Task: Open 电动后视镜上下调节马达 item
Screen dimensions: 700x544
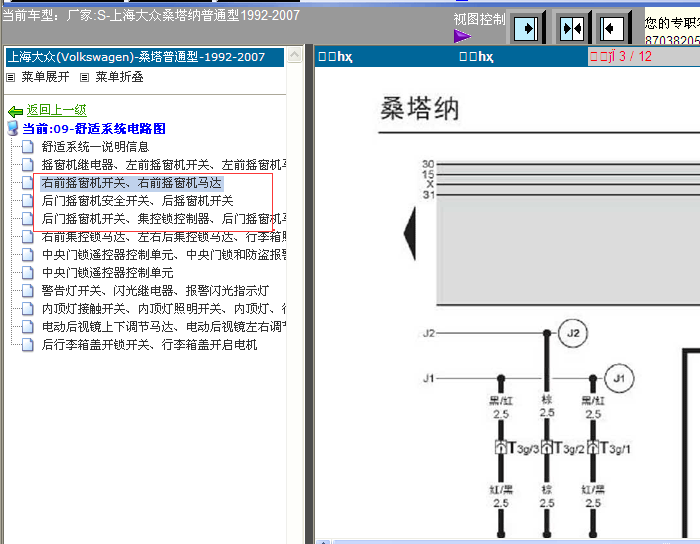Action: click(163, 327)
